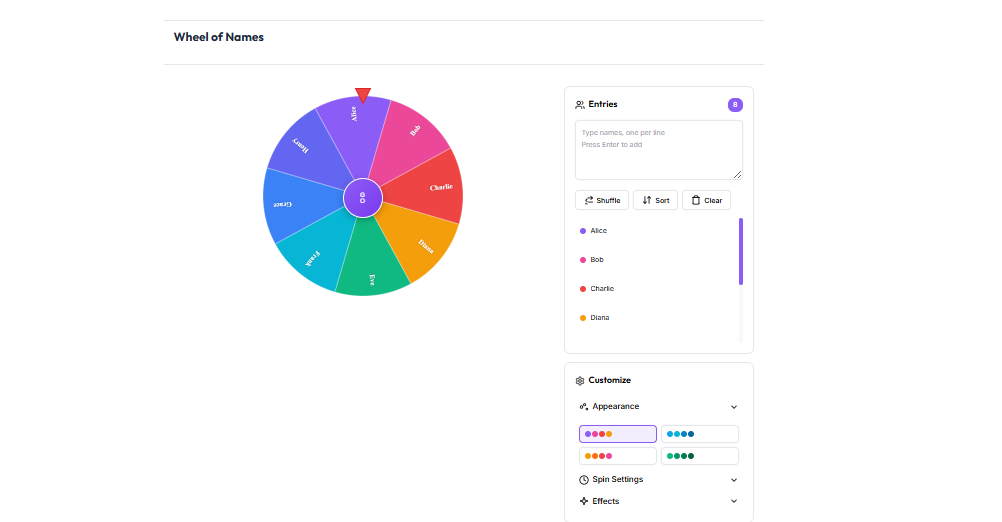
Task: Expand the Spin Settings section
Action: 659,479
